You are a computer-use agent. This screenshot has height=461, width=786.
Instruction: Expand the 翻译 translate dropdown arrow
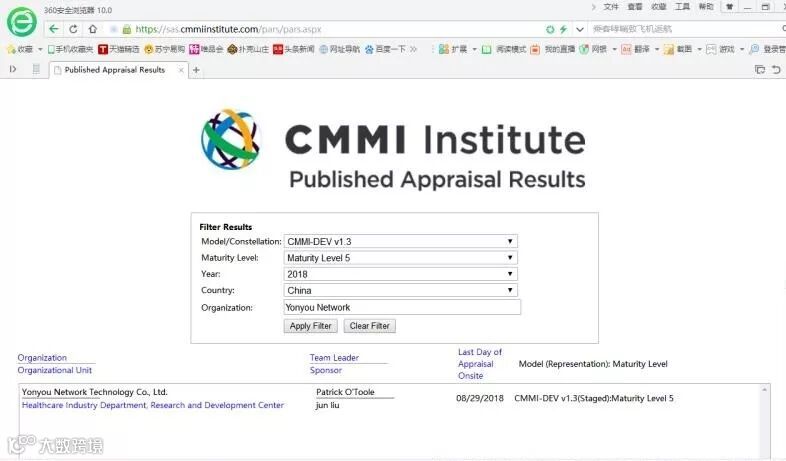coord(657,49)
